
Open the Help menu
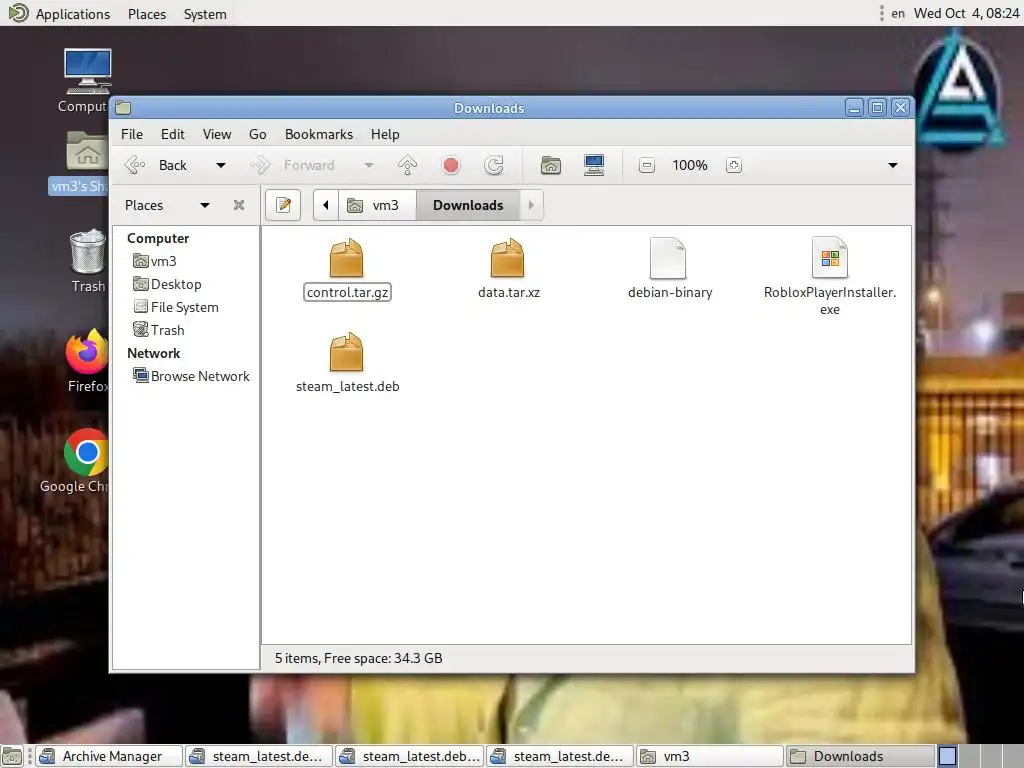(x=385, y=134)
